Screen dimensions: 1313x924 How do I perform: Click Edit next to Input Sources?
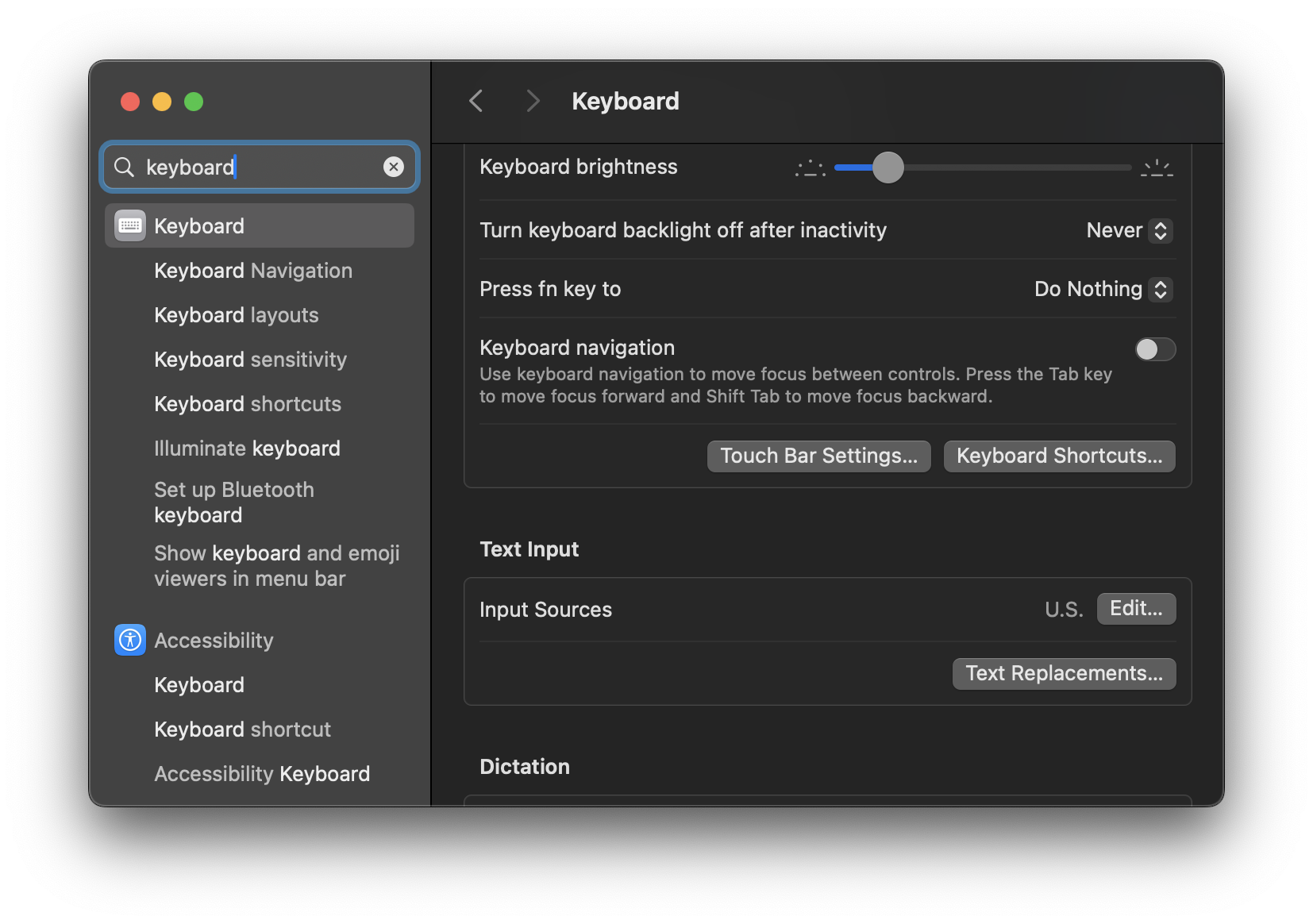point(1137,609)
